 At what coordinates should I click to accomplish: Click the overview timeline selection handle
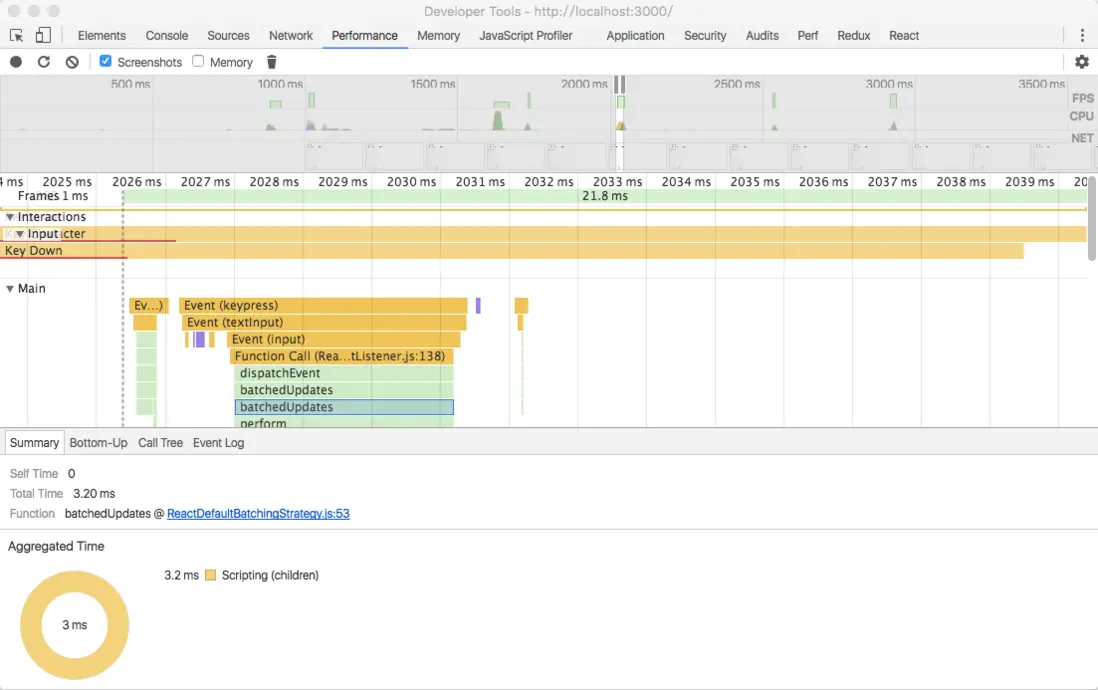[x=620, y=85]
